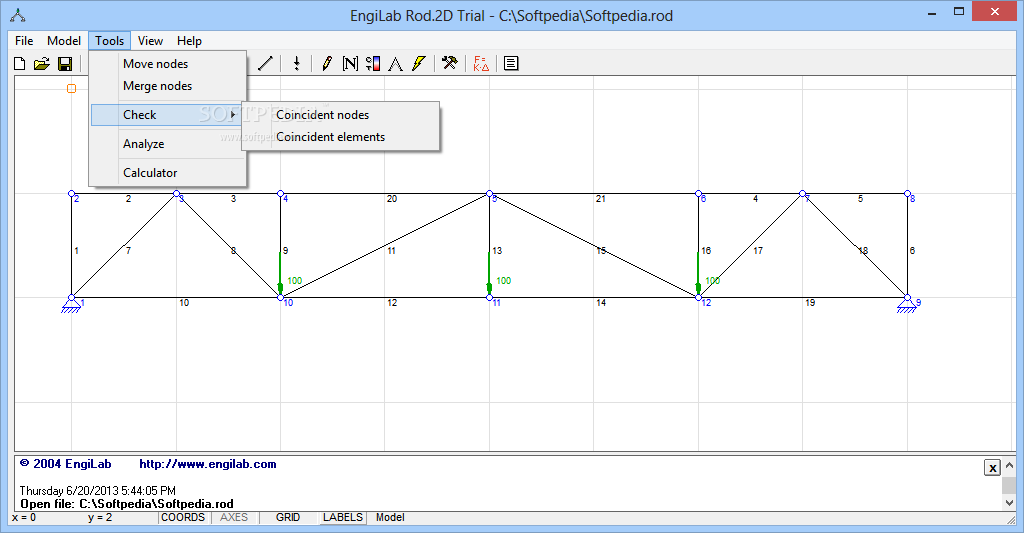
Task: Close the message log panel with X
Action: 992,467
